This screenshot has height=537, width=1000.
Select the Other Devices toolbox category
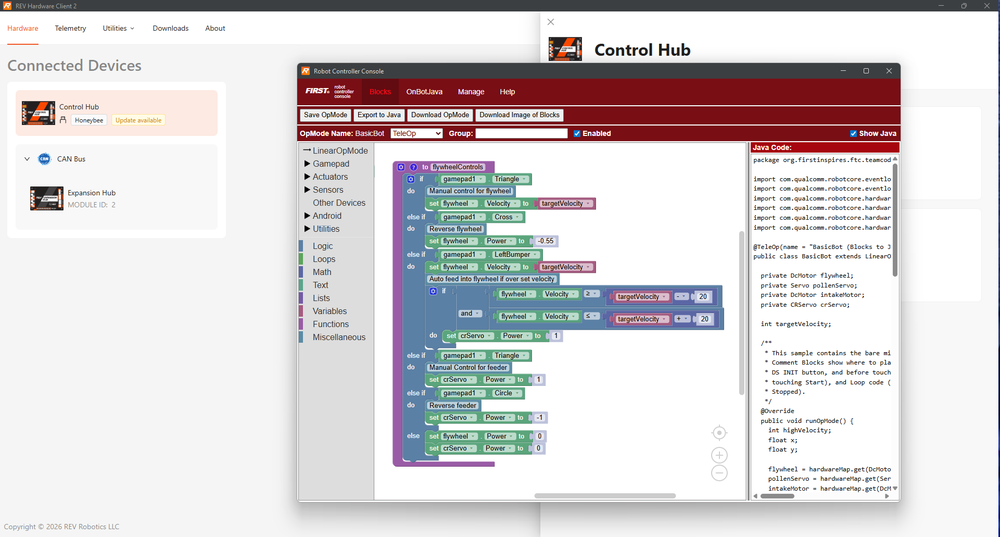pos(339,203)
